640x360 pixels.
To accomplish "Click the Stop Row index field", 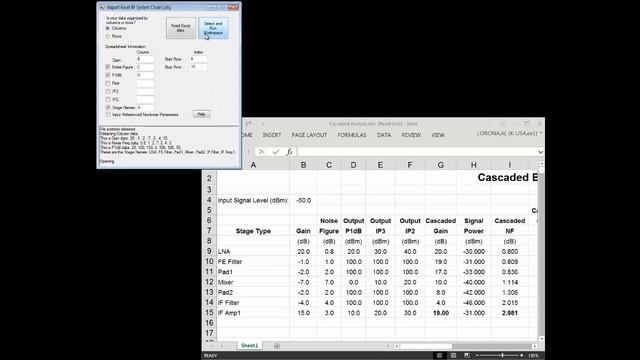I will 198,67.
